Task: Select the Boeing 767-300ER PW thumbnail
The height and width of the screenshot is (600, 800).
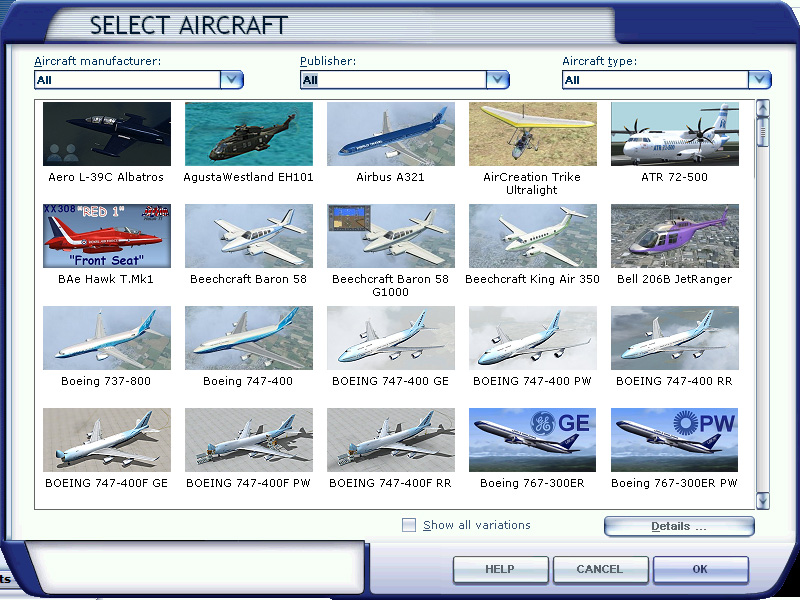Action: 674,440
